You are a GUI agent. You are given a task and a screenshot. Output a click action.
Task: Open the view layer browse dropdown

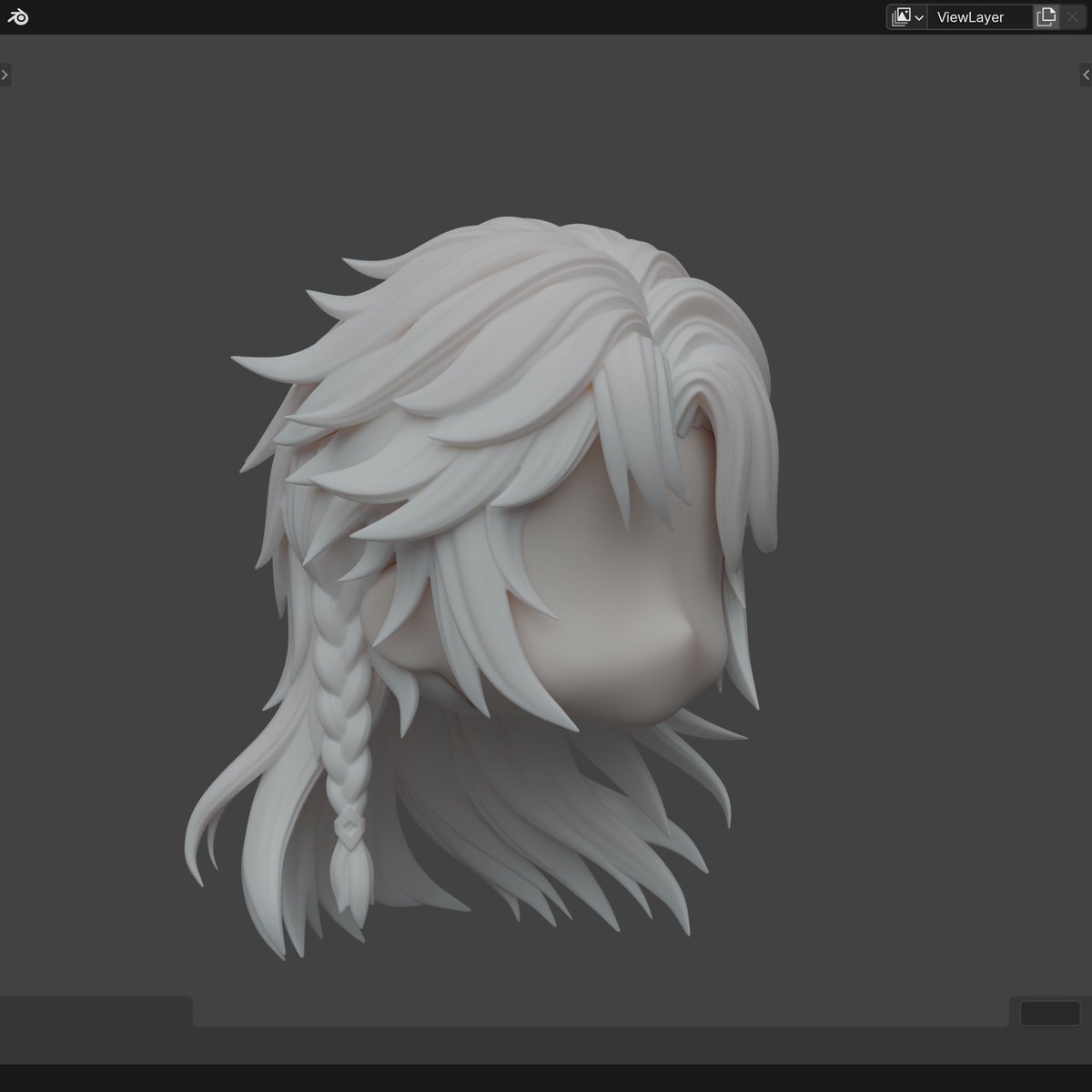click(907, 17)
